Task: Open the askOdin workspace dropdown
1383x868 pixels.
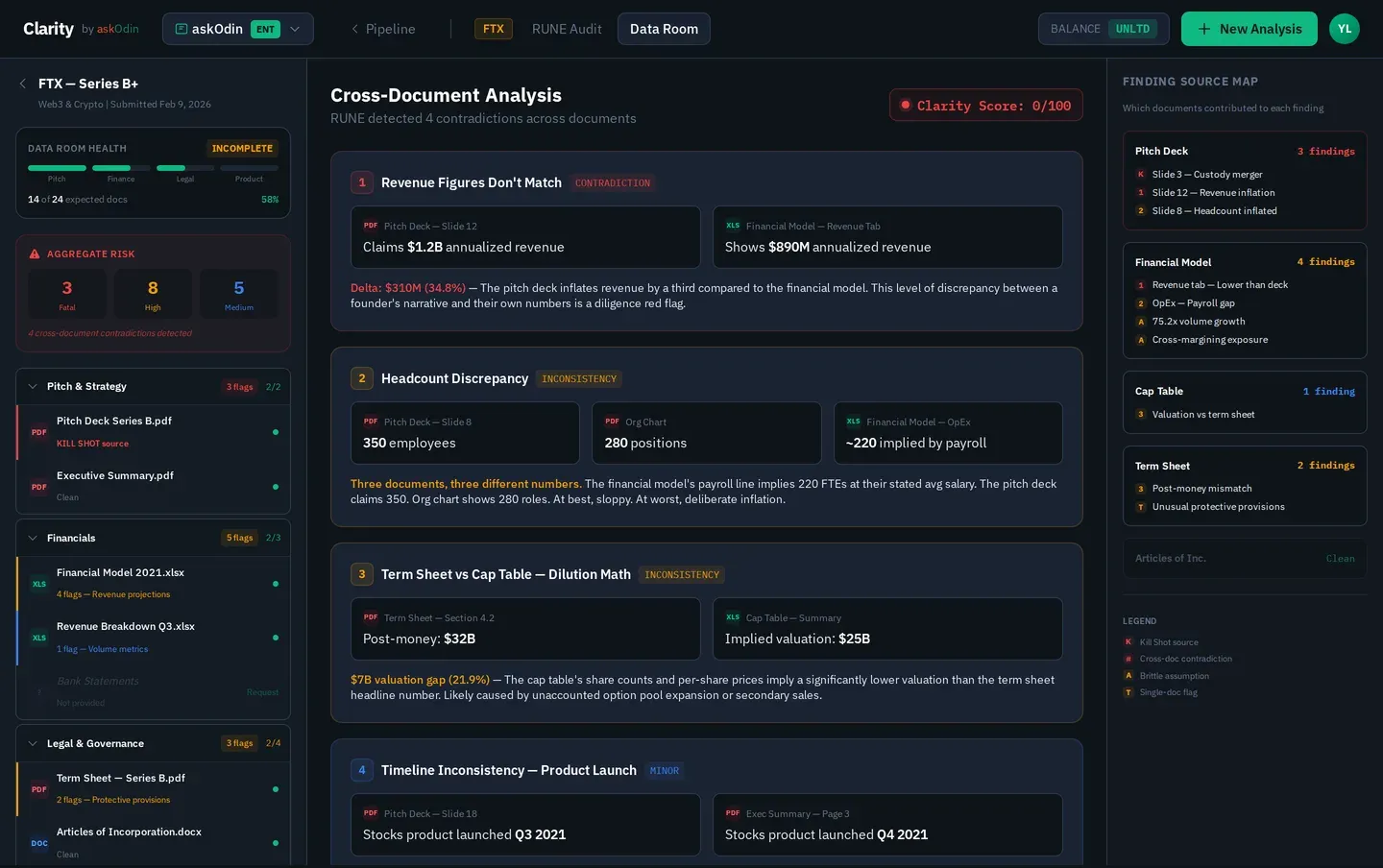Action: 237,29
